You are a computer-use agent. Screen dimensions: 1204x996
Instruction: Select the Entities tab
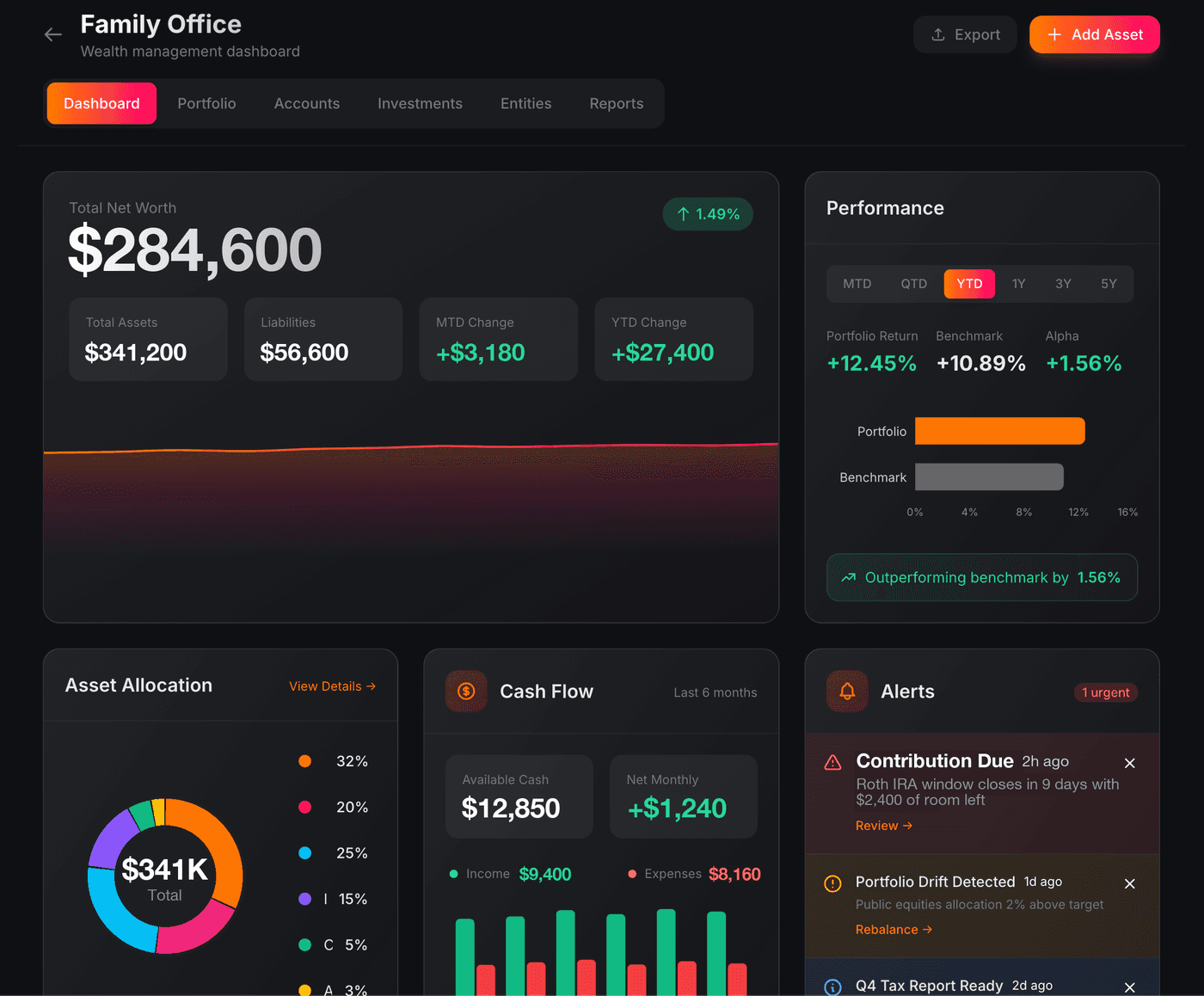point(526,103)
